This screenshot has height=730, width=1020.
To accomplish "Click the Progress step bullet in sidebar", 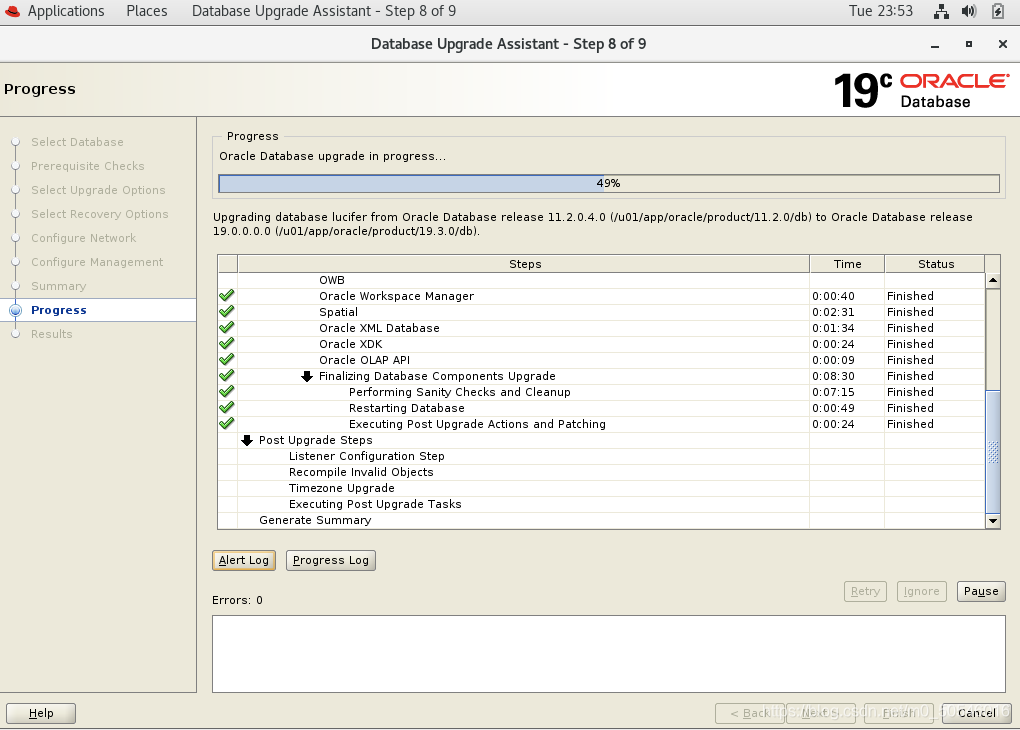I will [16, 310].
